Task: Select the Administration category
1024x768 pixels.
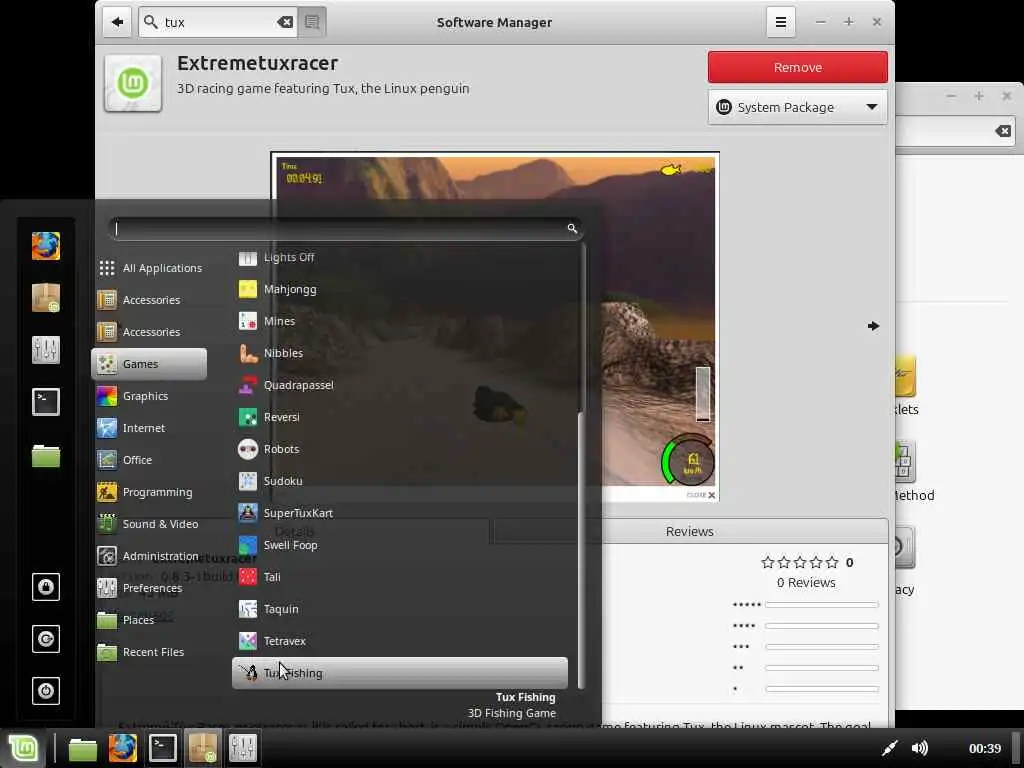Action: (150, 556)
